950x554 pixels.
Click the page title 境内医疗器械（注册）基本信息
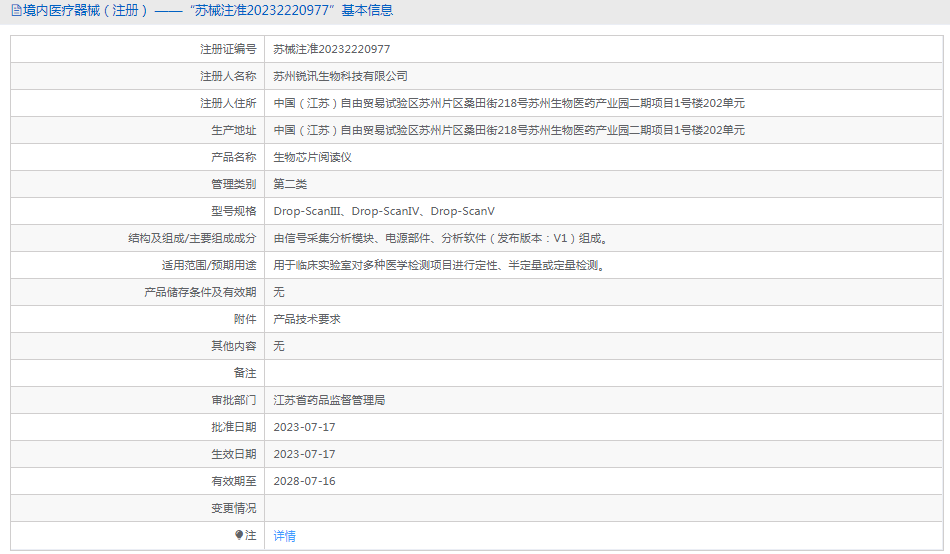click(x=207, y=10)
